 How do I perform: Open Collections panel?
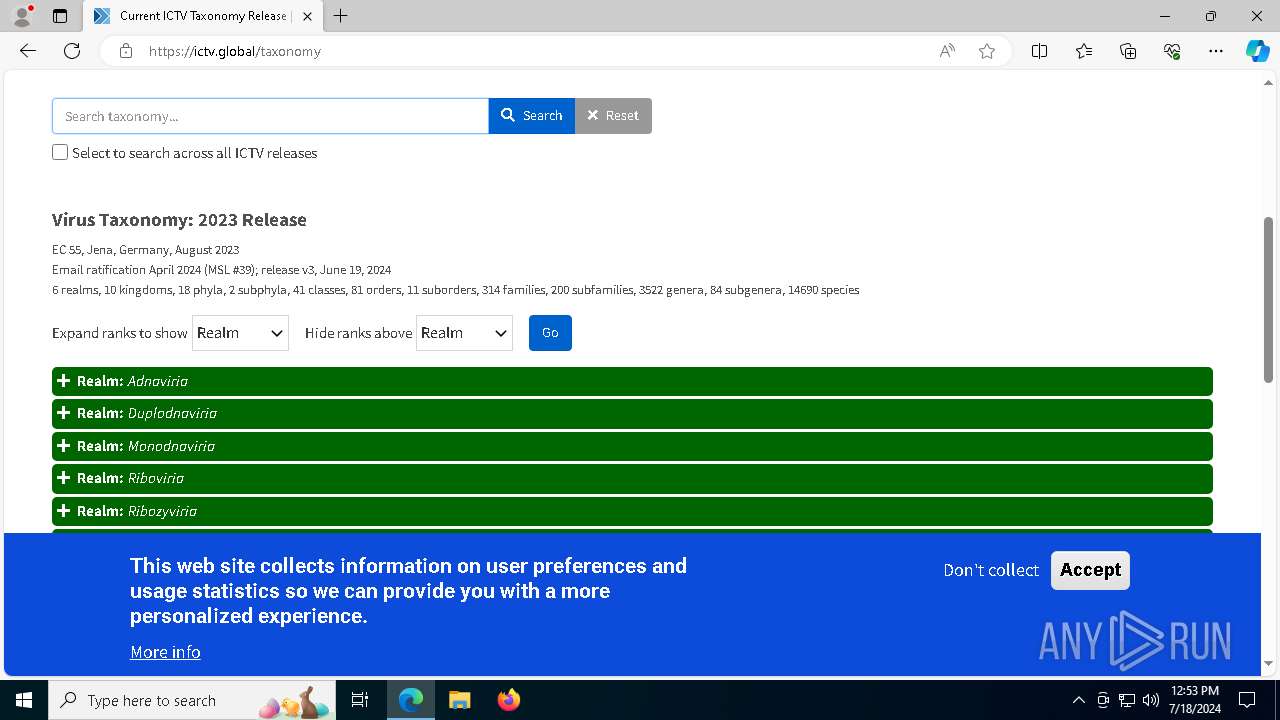(1128, 51)
